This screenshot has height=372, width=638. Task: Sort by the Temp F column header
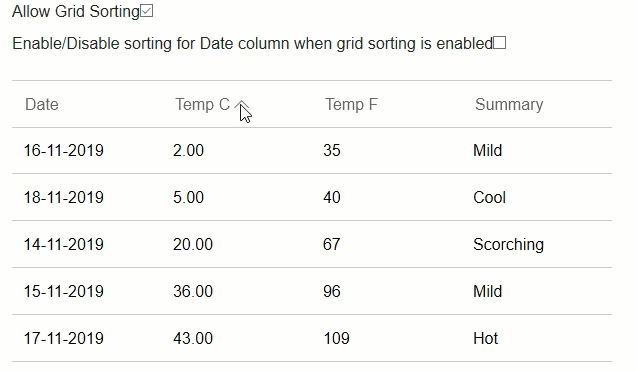point(352,105)
